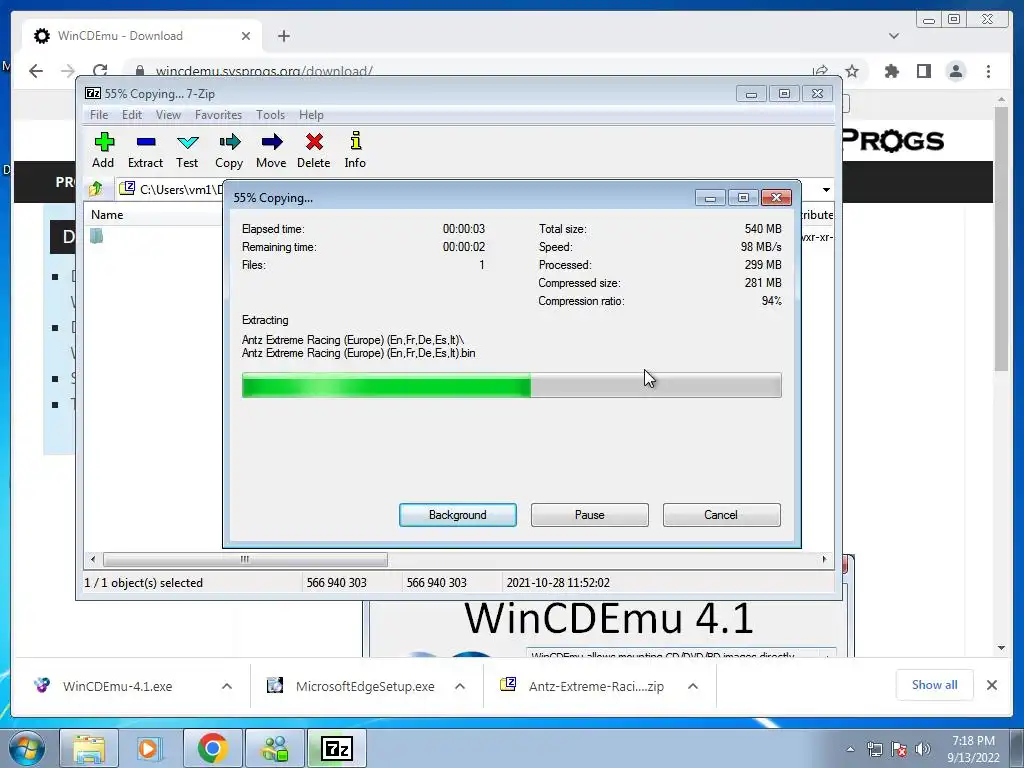This screenshot has width=1024, height=768.
Task: Click the up-folder icon beside the 7-Zip path
Action: pyautogui.click(x=96, y=189)
